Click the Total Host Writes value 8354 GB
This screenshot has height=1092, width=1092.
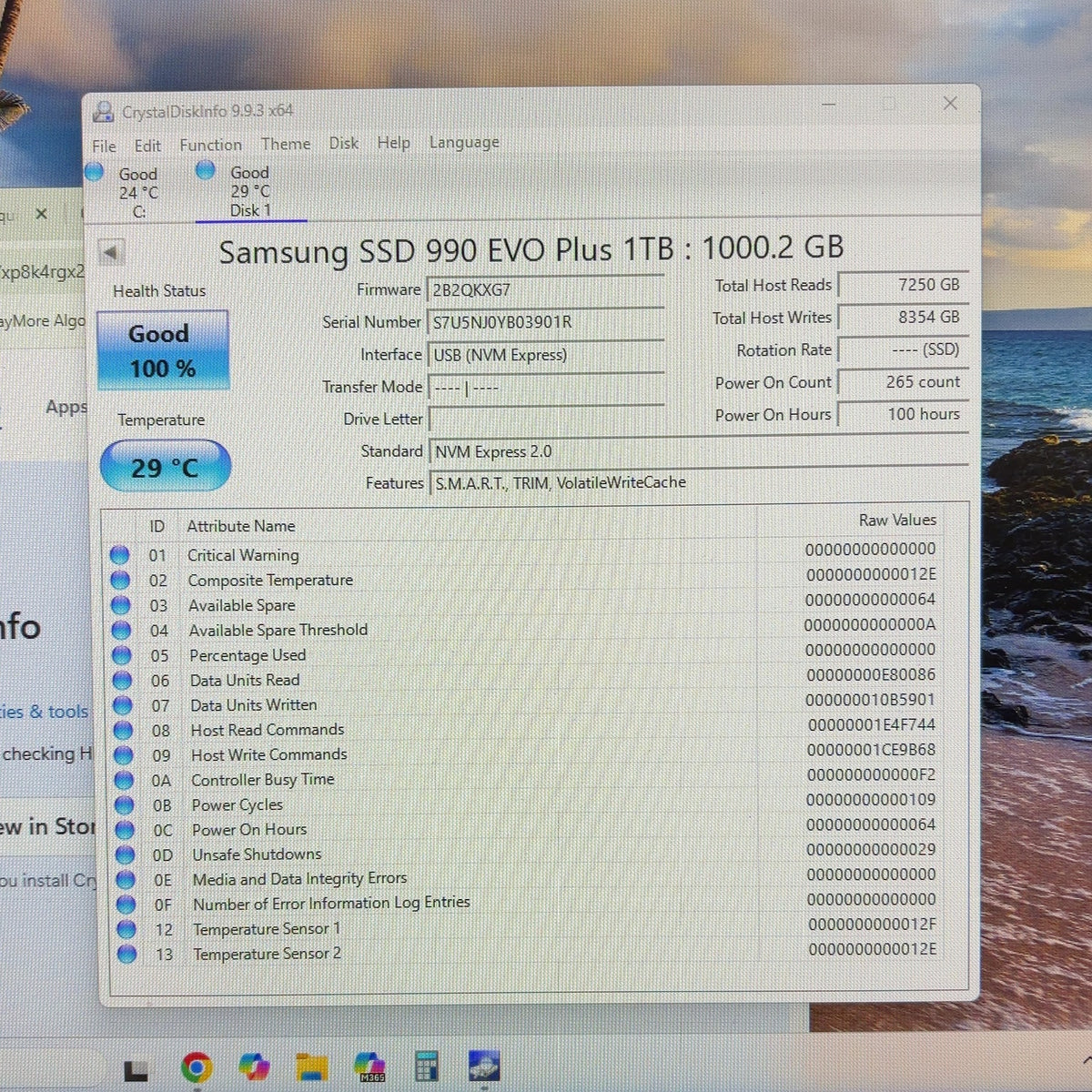903,317
